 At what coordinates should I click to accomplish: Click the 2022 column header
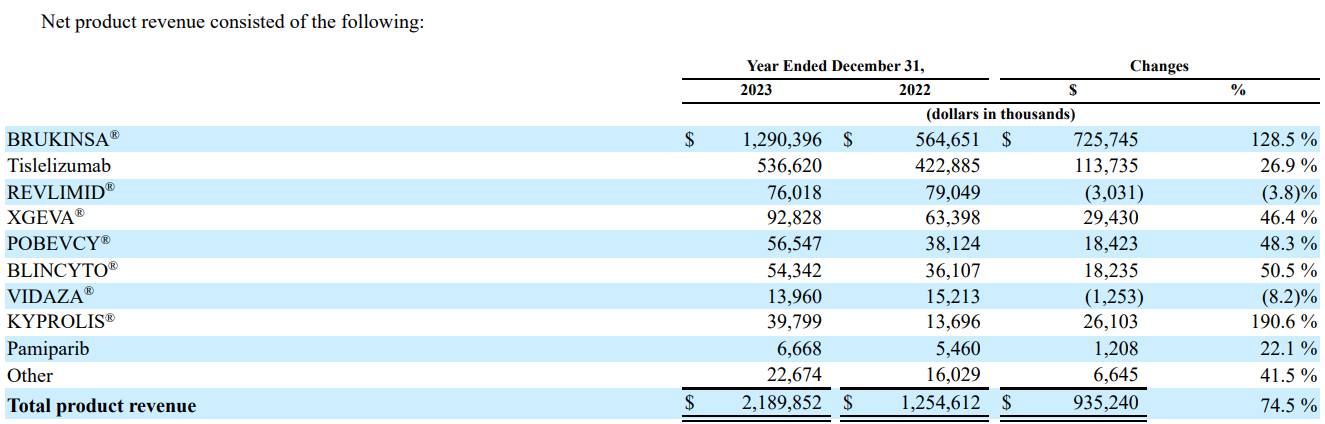pyautogui.click(x=914, y=90)
